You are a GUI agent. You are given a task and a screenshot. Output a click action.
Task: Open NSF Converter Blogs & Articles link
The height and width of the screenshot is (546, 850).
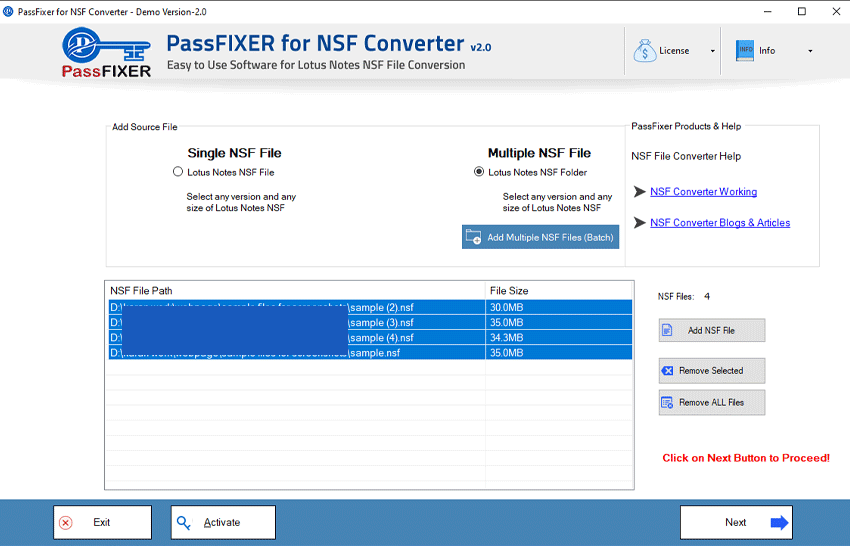pos(720,222)
